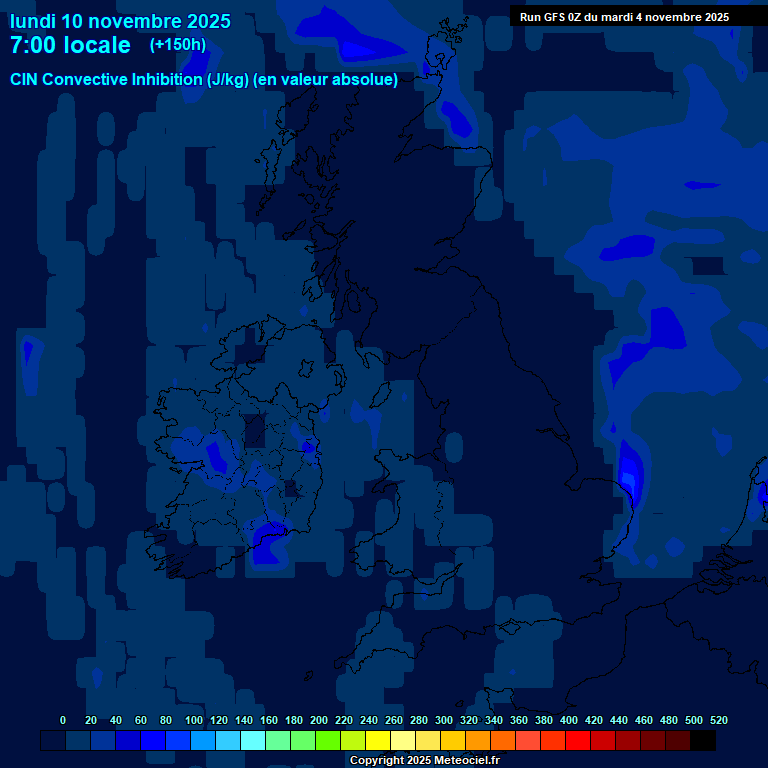This screenshot has height=768, width=768.
Task: Click the (+150h) forecast offset label
Action: pyautogui.click(x=178, y=45)
